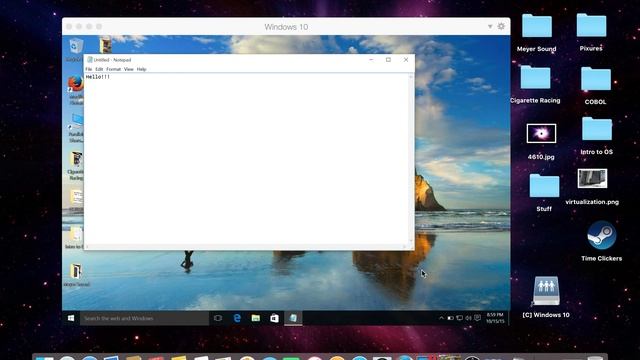Open the Action Center notifications icon
The image size is (640, 360).
pos(477,318)
